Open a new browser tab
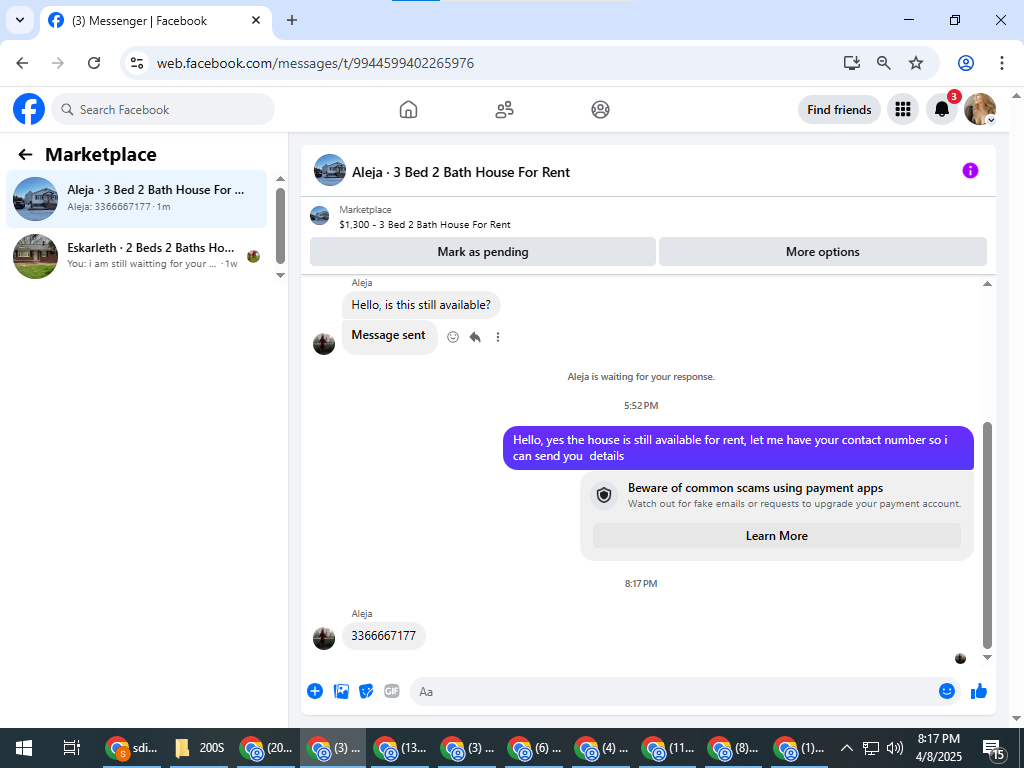The image size is (1024, 768). (x=292, y=20)
